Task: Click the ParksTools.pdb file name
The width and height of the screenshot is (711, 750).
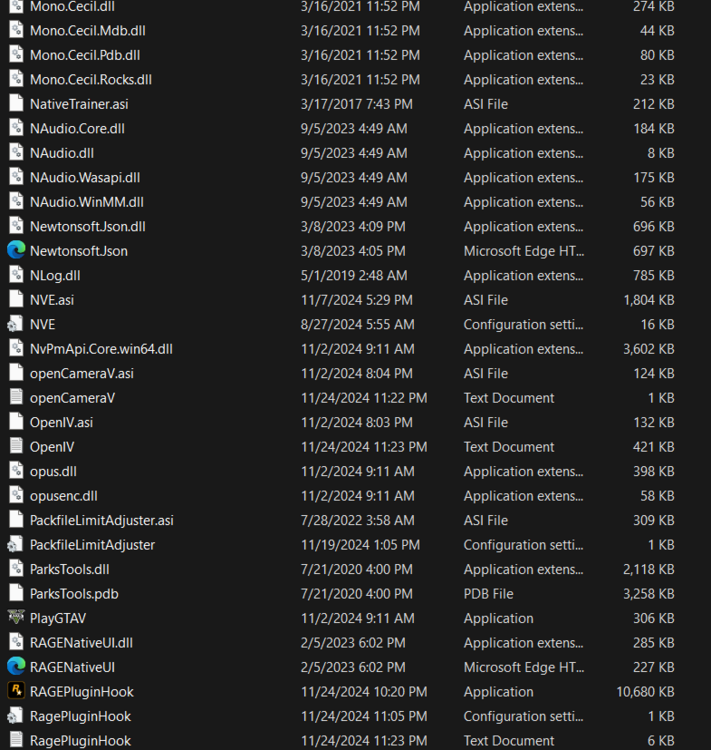Action: tap(74, 594)
